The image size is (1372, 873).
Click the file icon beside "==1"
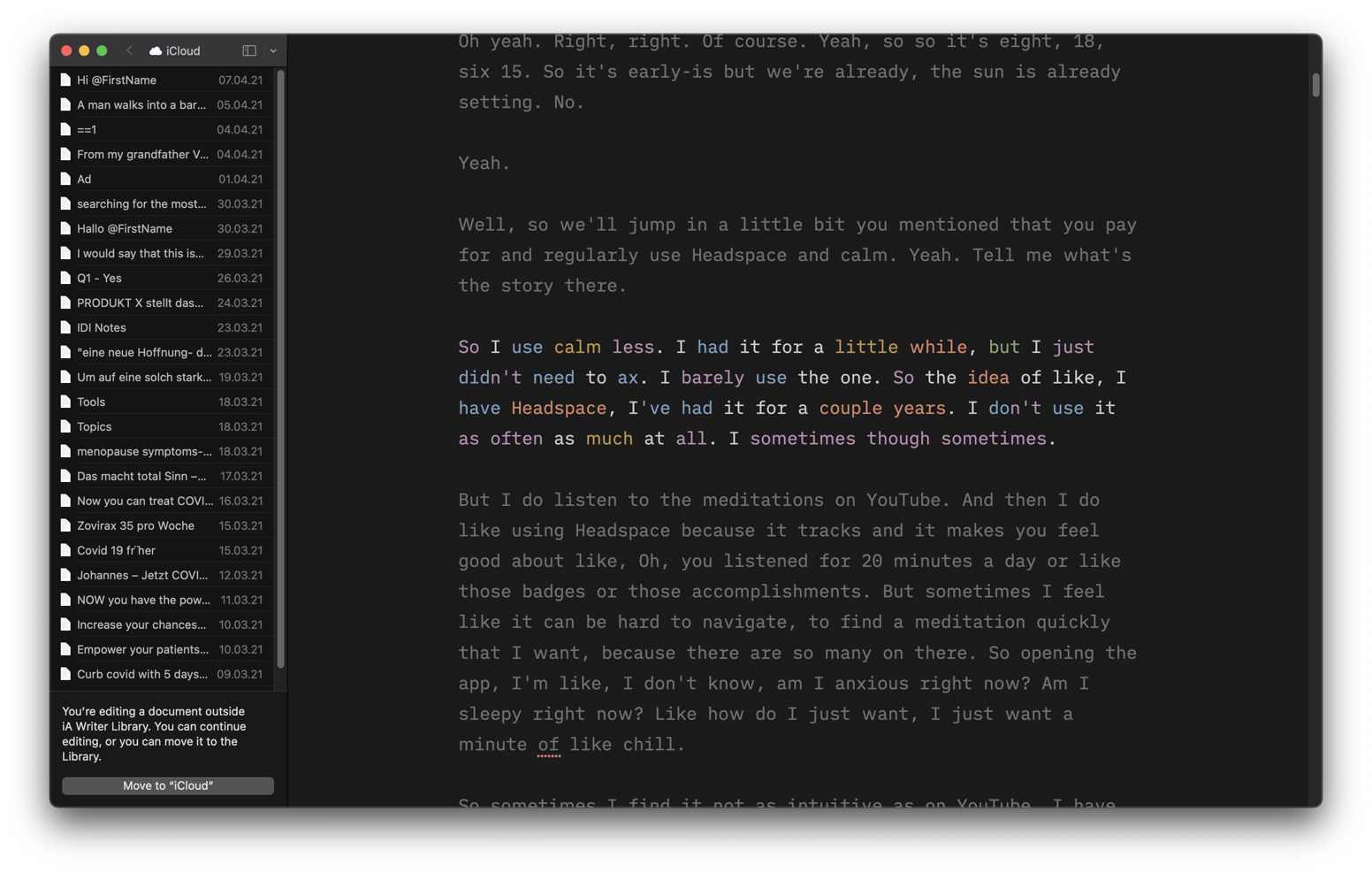(x=65, y=129)
